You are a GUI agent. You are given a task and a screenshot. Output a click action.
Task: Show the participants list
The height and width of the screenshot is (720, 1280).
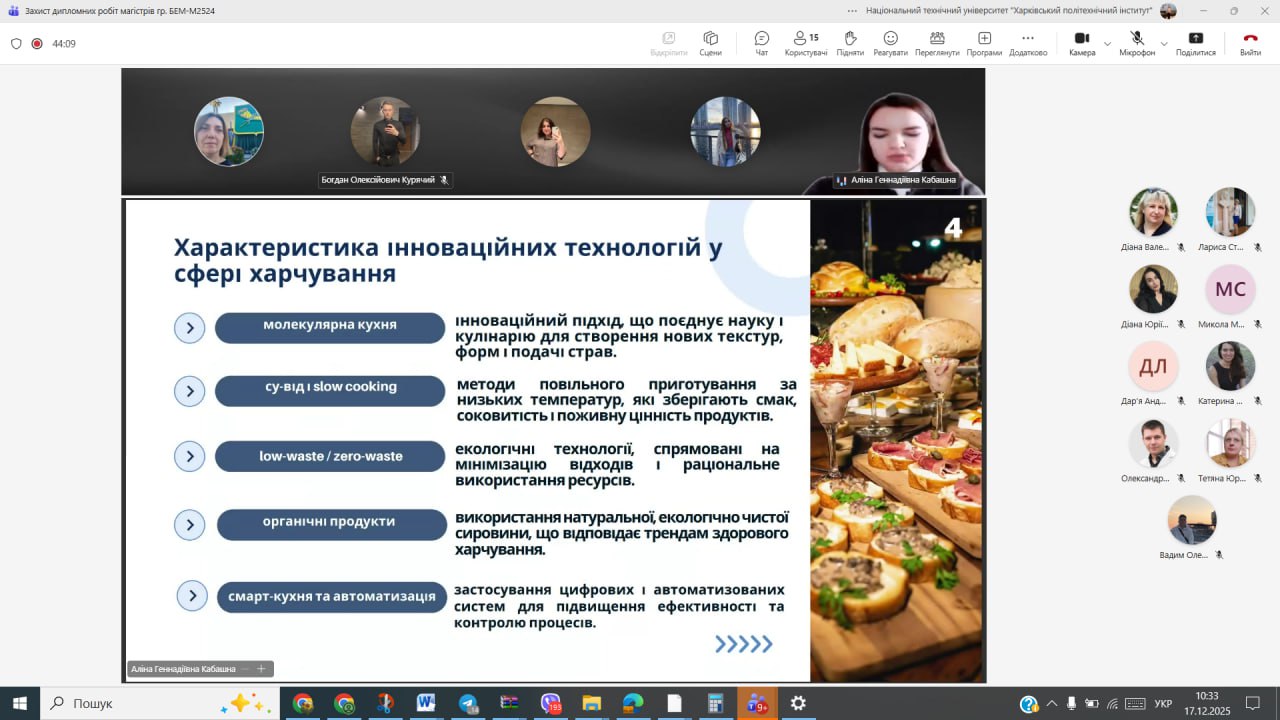tap(805, 43)
